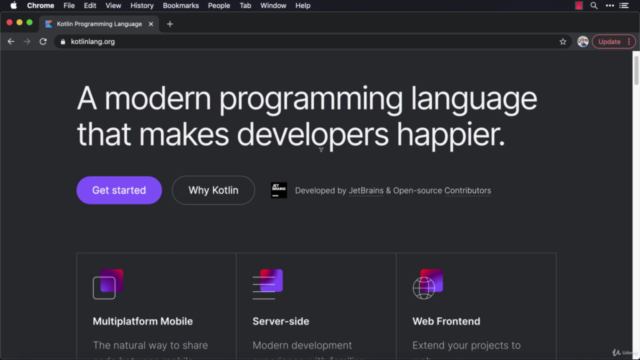Bookmark this page with the star

(x=563, y=42)
